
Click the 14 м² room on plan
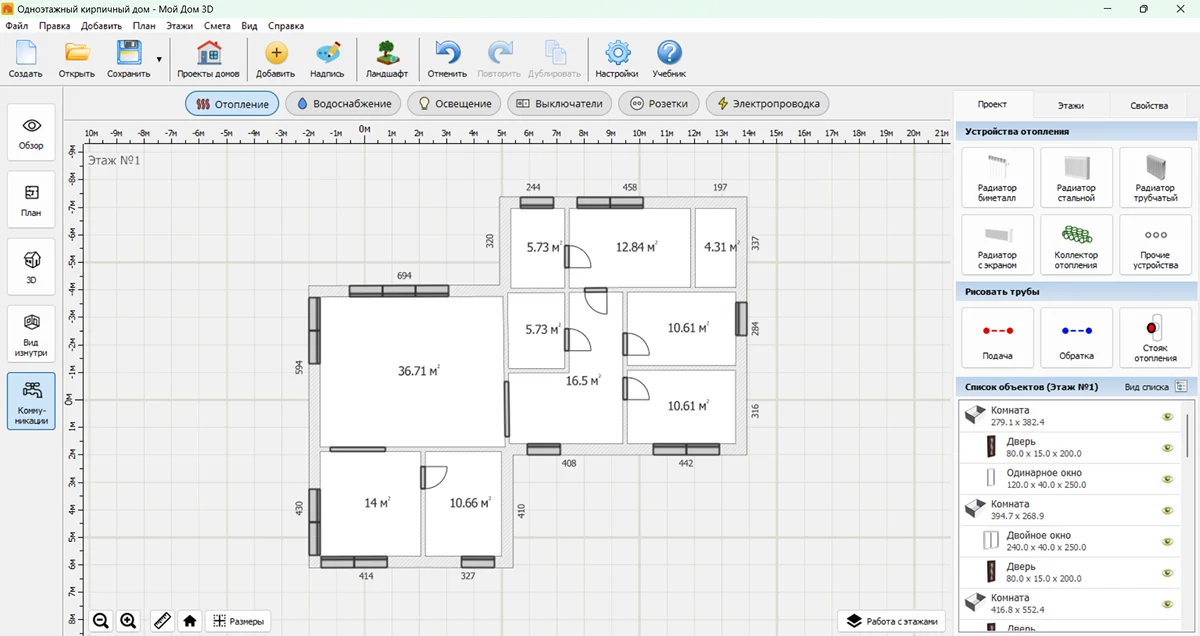(370, 503)
